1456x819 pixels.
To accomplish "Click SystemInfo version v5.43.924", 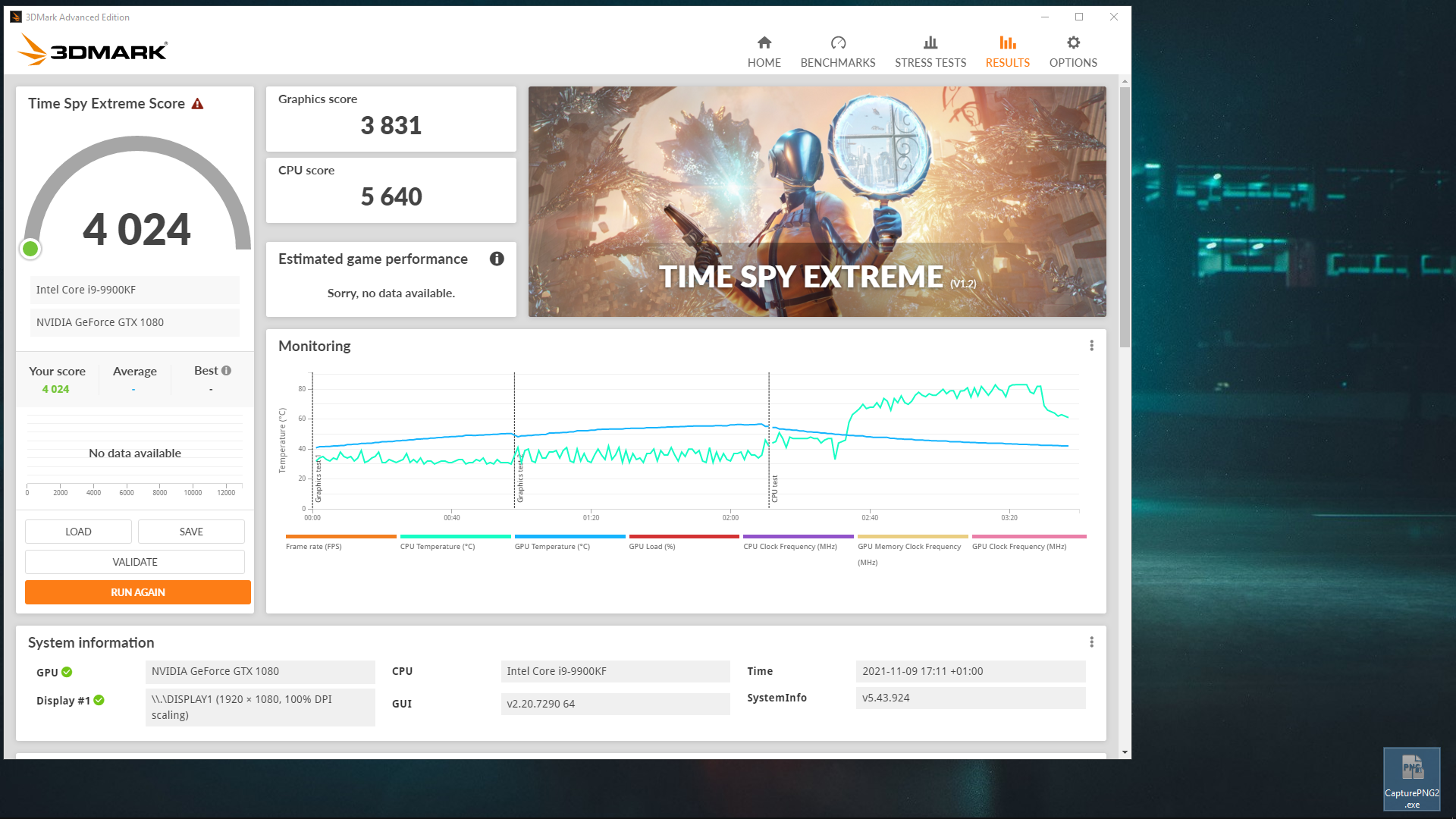I will point(971,698).
